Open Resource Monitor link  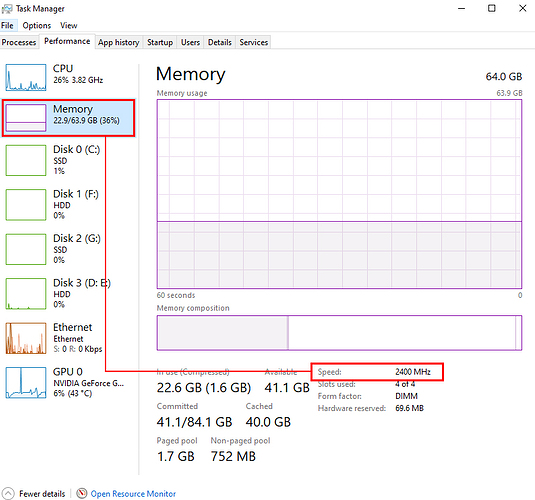[x=133, y=494]
